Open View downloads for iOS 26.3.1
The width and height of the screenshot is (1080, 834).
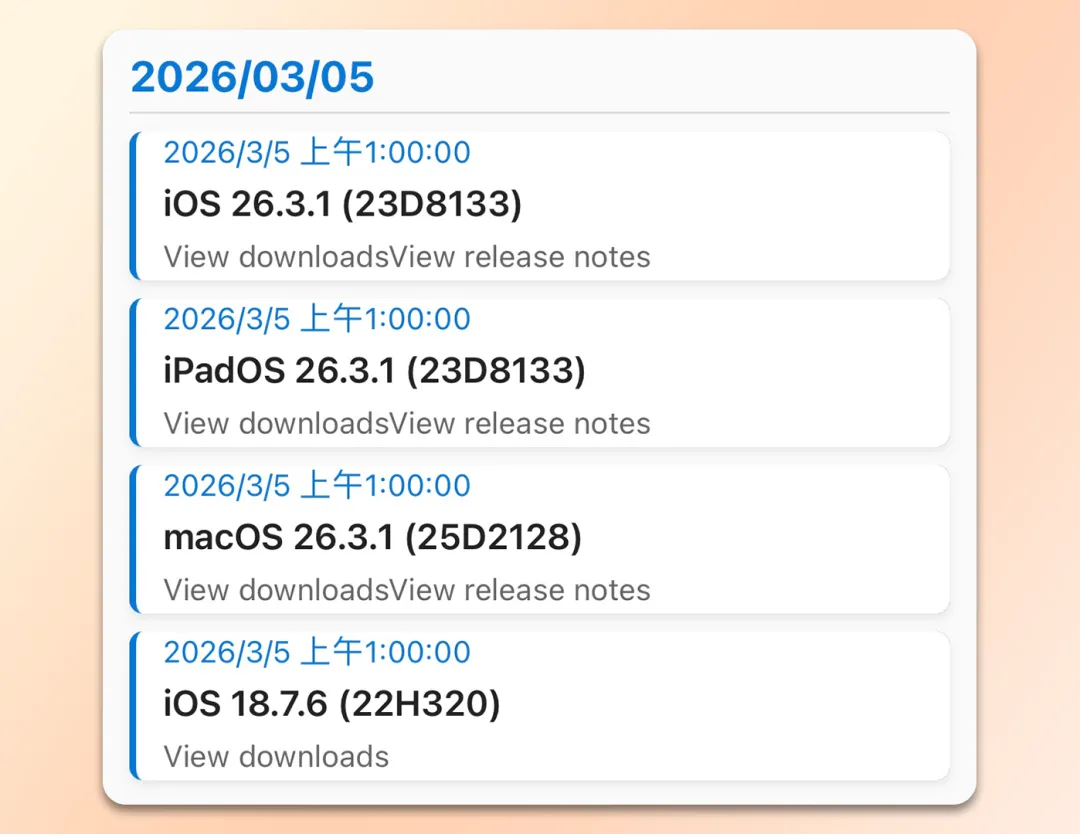click(x=275, y=257)
